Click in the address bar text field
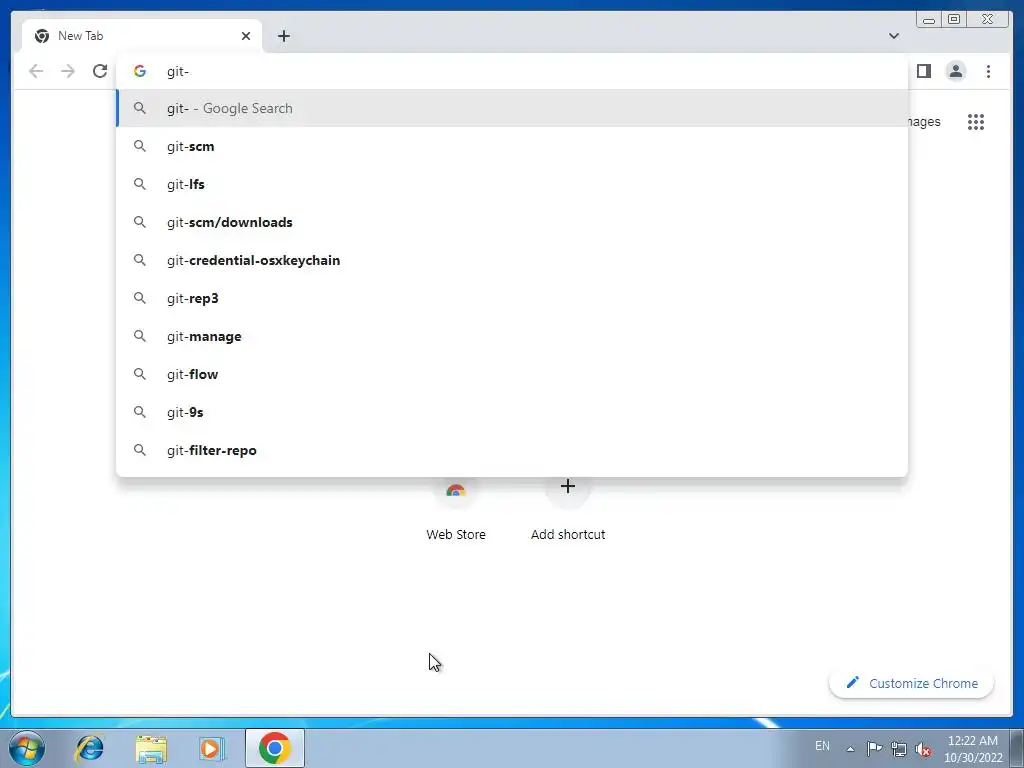 (x=512, y=71)
